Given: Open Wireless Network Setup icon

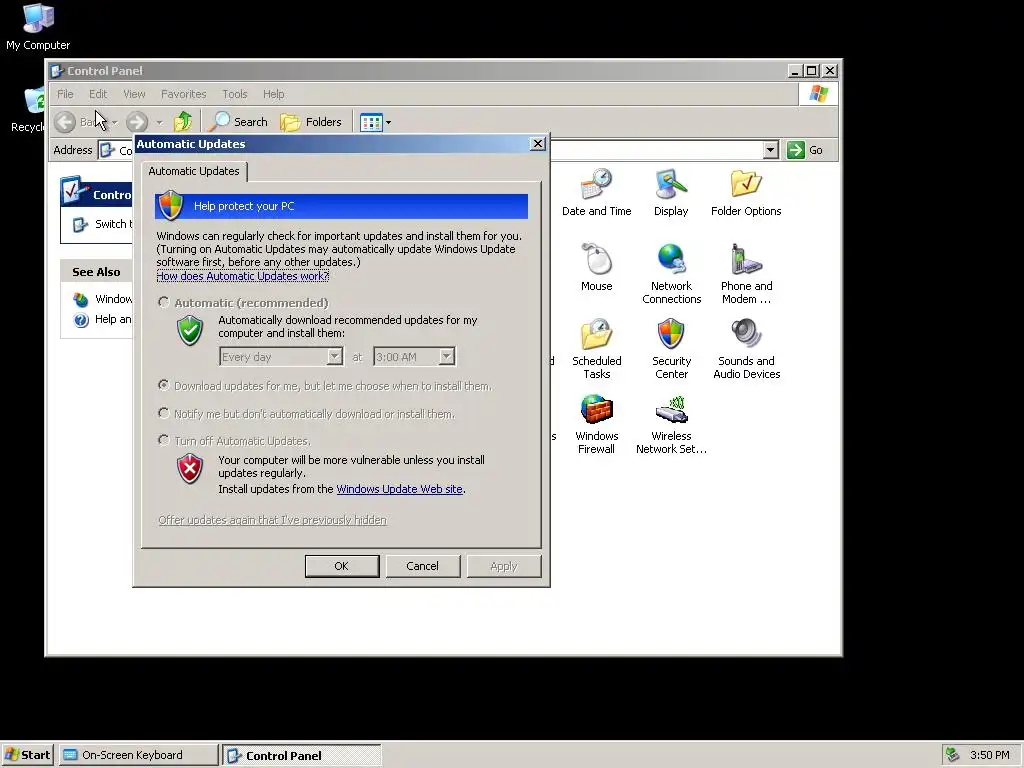Looking at the screenshot, I should pos(671,424).
